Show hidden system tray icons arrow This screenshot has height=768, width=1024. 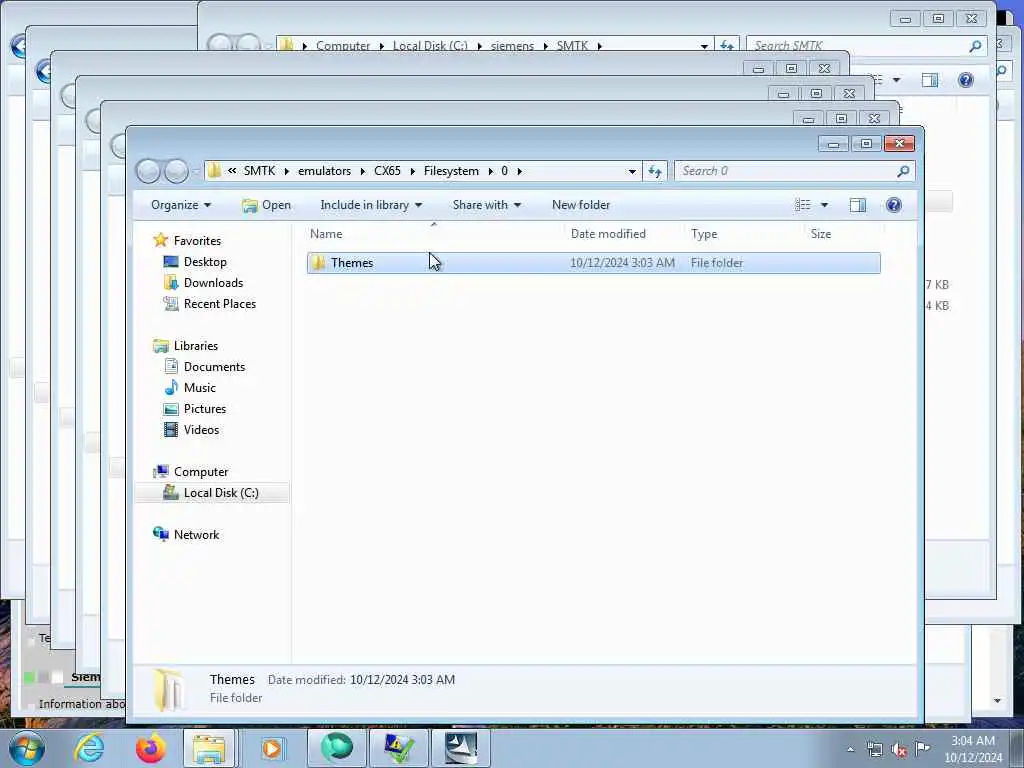[x=850, y=749]
